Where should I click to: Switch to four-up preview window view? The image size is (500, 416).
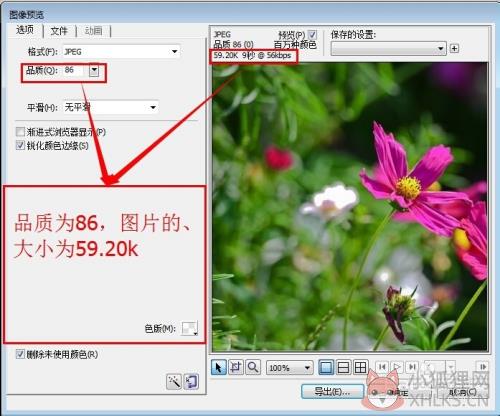click(360, 367)
